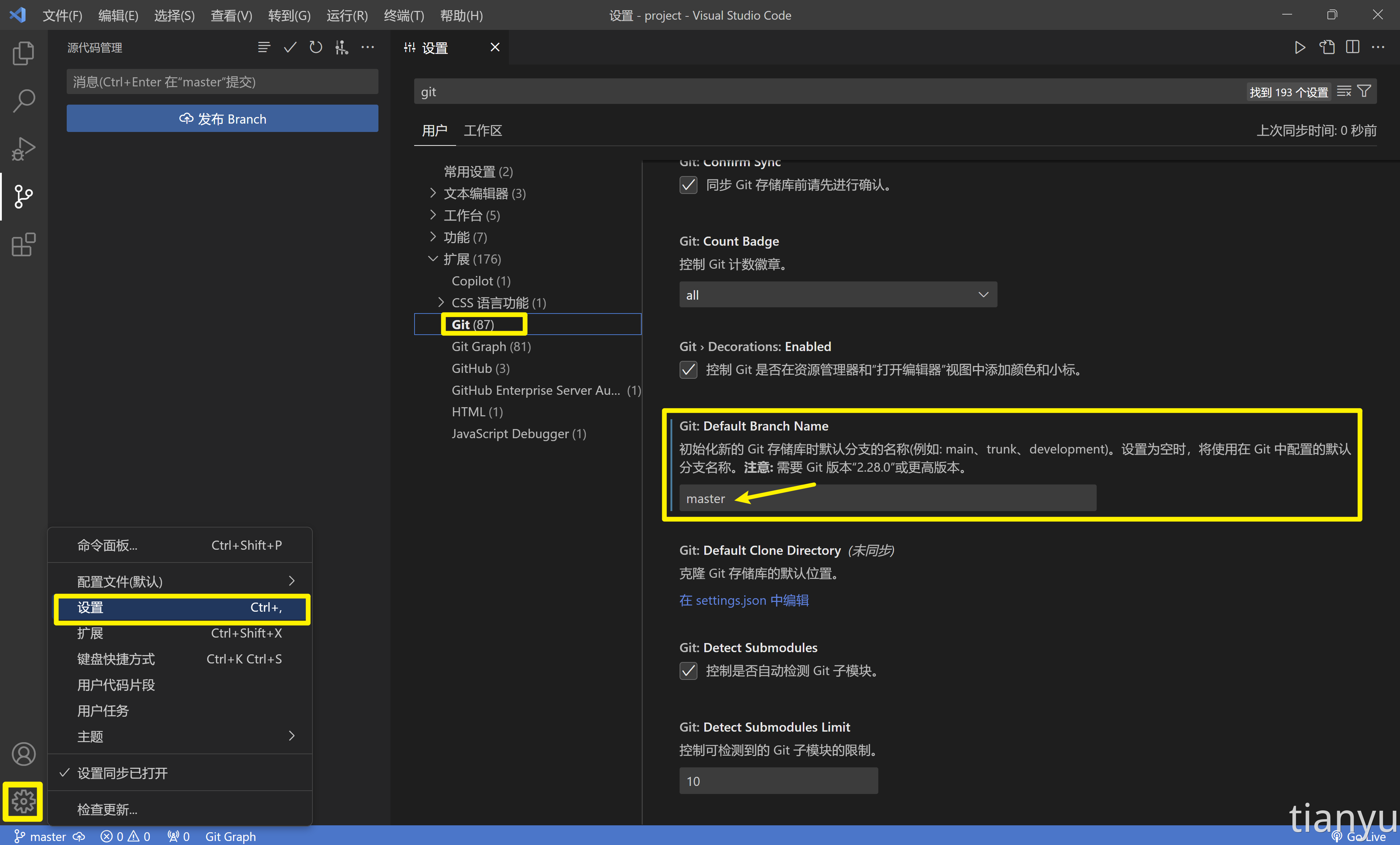Toggle Git Confirm Sync checkbox
Screen dimensions: 1400x845
pos(688,185)
